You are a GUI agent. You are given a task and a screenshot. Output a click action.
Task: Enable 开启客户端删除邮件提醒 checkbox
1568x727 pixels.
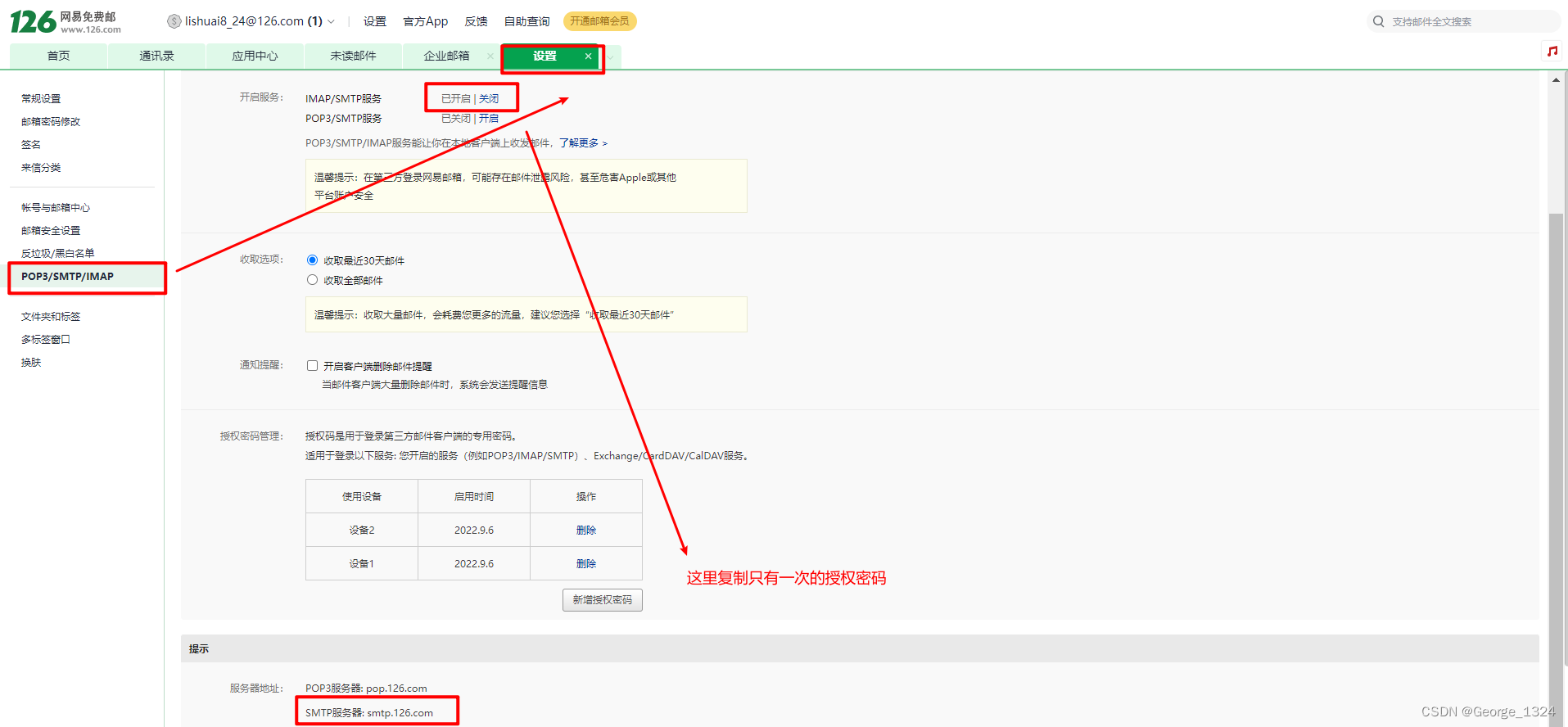[x=312, y=366]
